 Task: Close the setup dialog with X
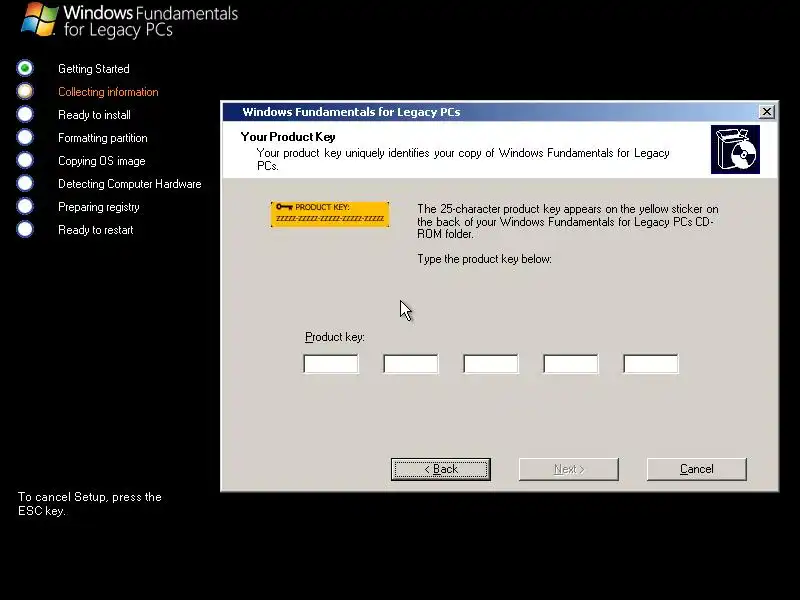pos(766,112)
